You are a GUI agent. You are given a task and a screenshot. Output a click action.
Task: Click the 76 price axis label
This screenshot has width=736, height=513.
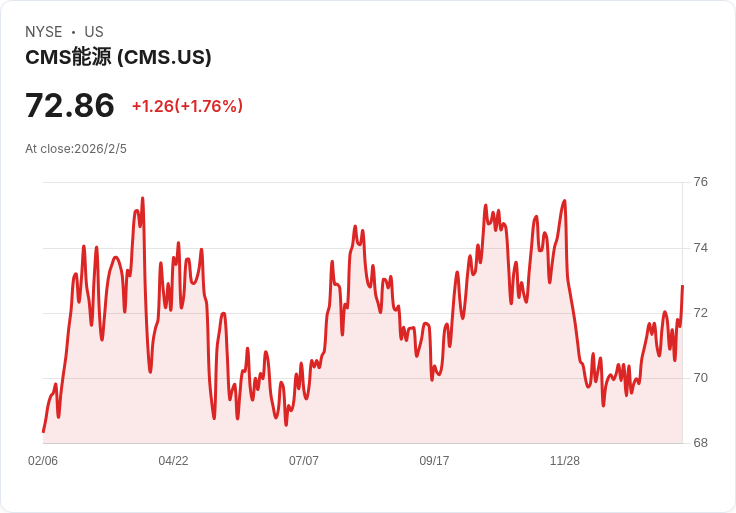click(700, 182)
